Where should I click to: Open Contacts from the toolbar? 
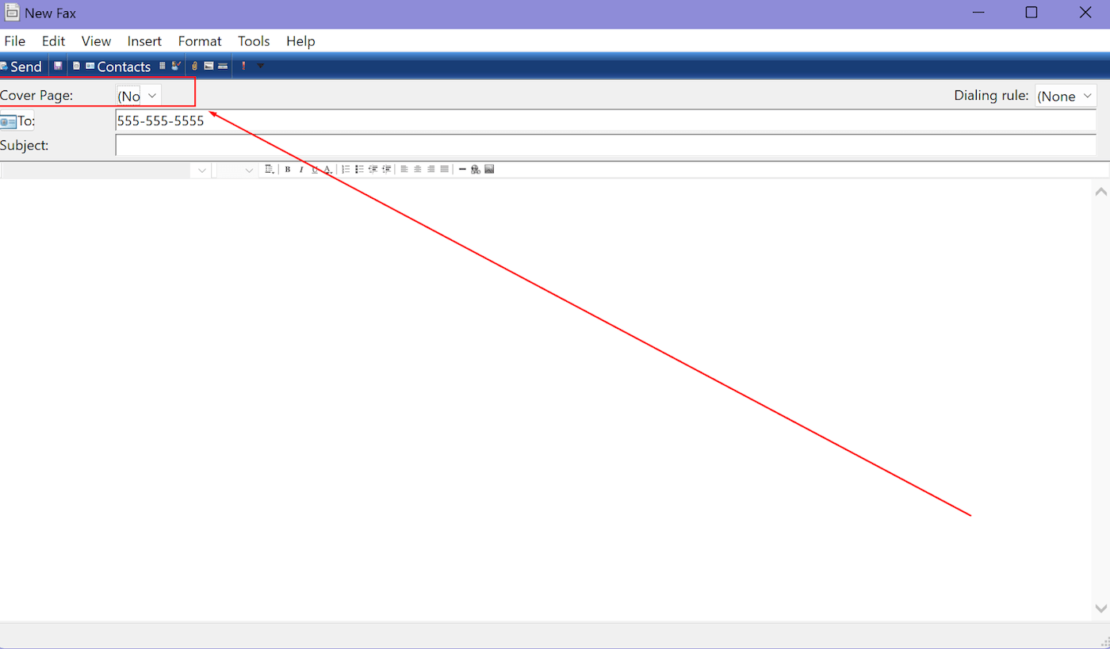coord(118,66)
